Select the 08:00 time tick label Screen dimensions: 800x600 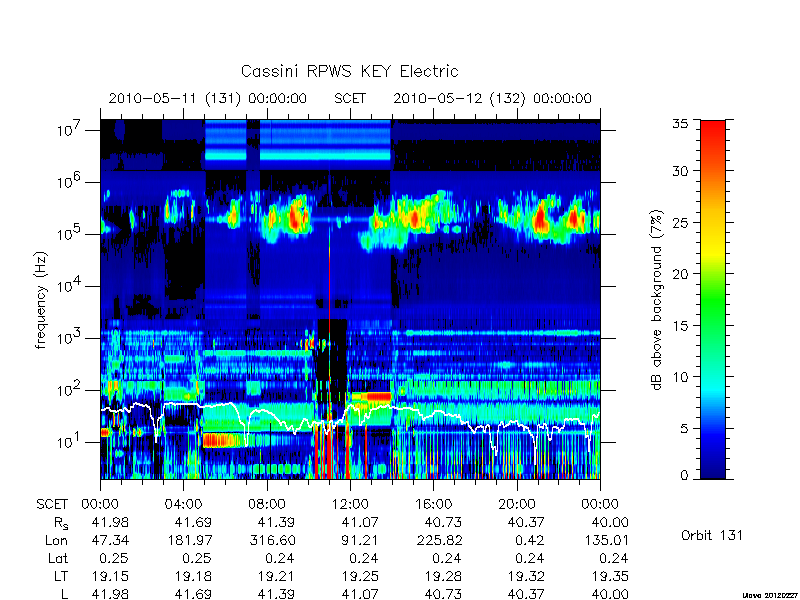click(x=266, y=505)
